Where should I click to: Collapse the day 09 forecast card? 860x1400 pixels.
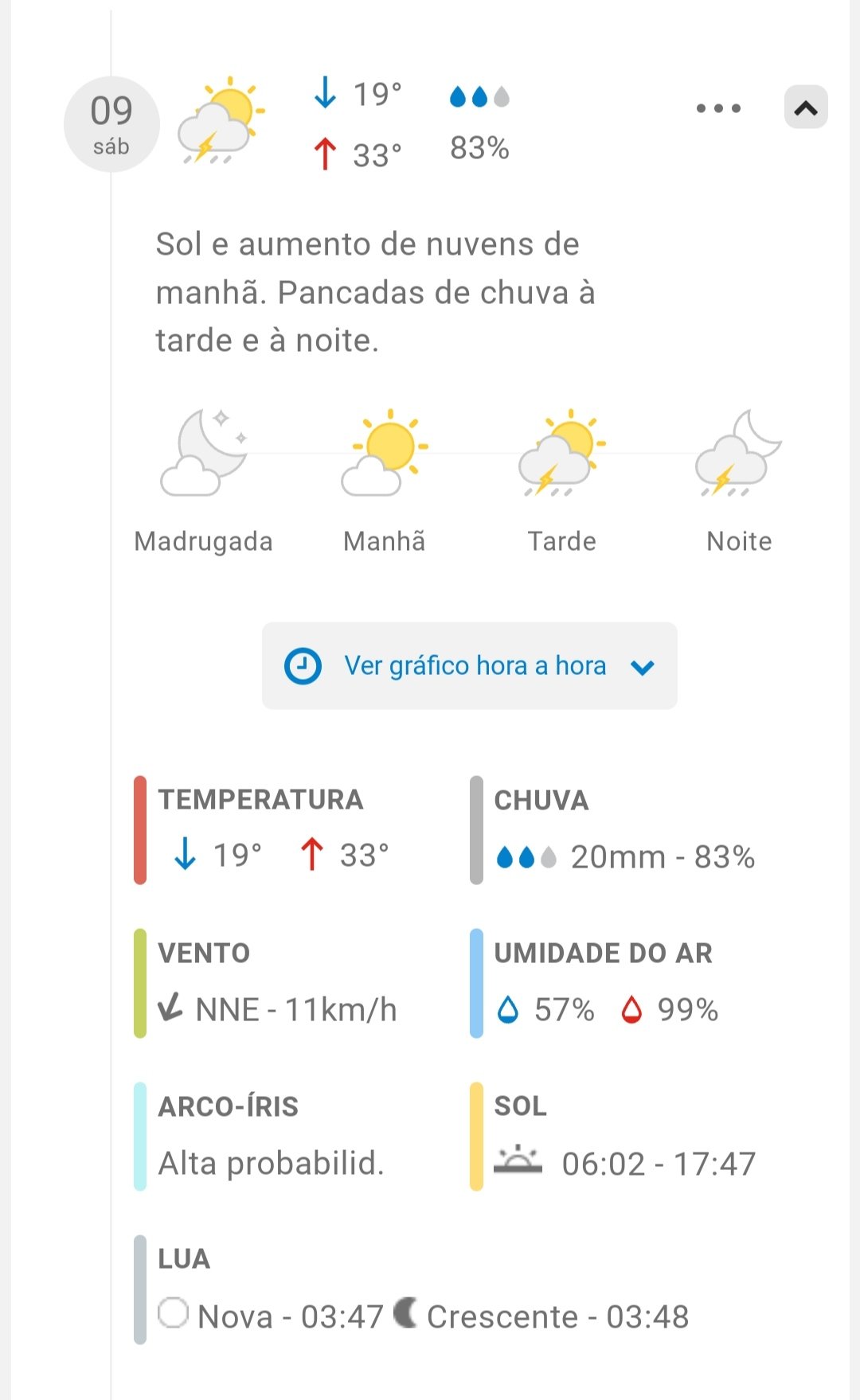click(x=806, y=107)
